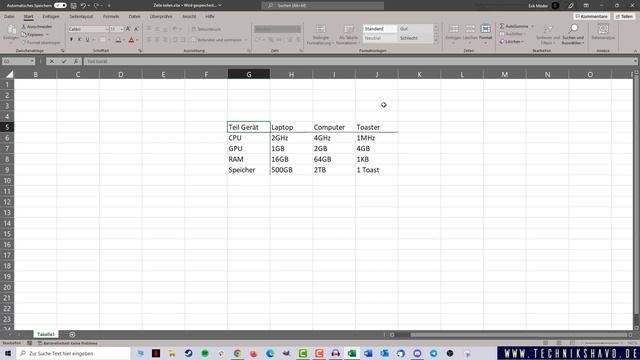Select the Standard cell style
This screenshot has height=360, width=640.
click(x=380, y=29)
